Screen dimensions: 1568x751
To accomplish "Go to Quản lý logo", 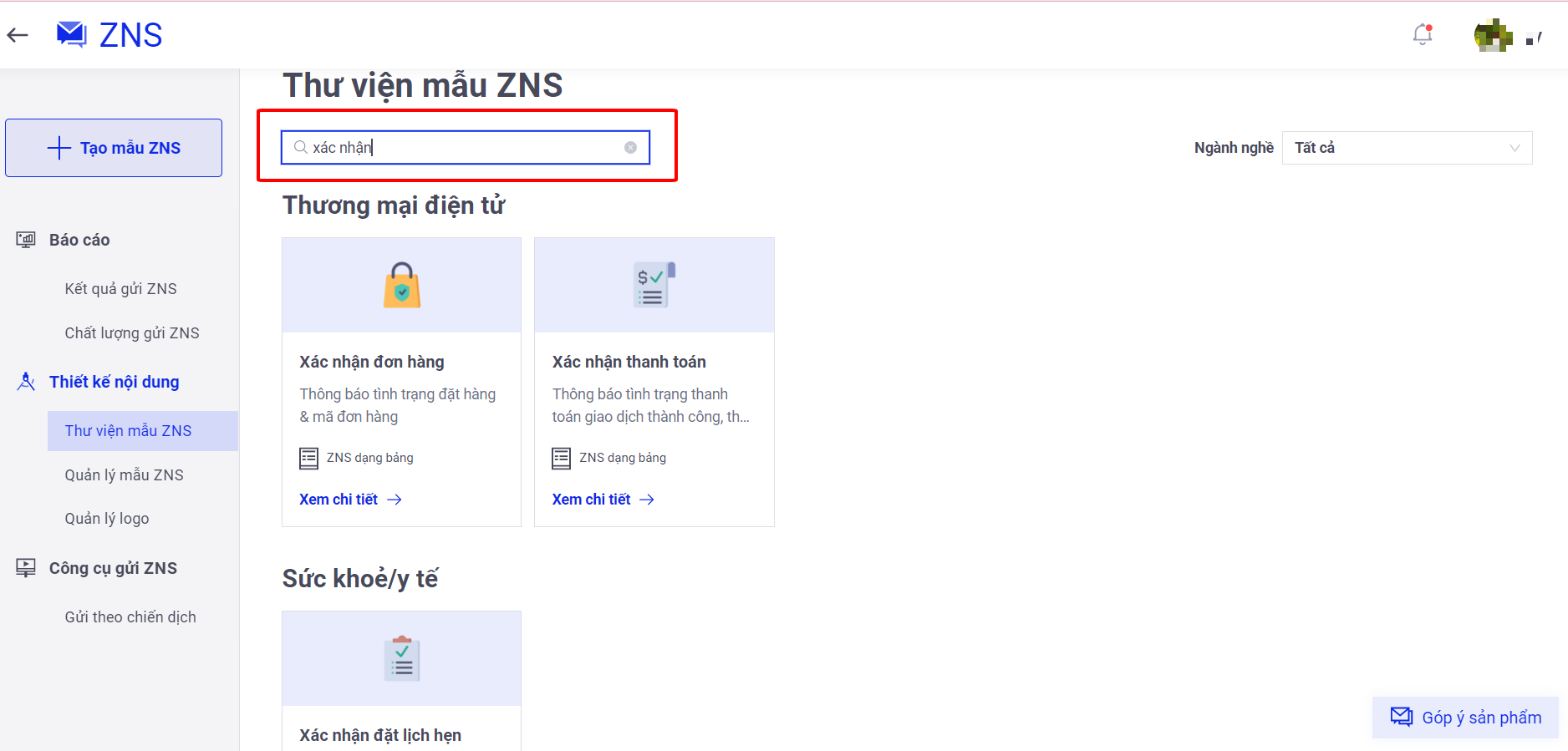I will click(x=107, y=519).
